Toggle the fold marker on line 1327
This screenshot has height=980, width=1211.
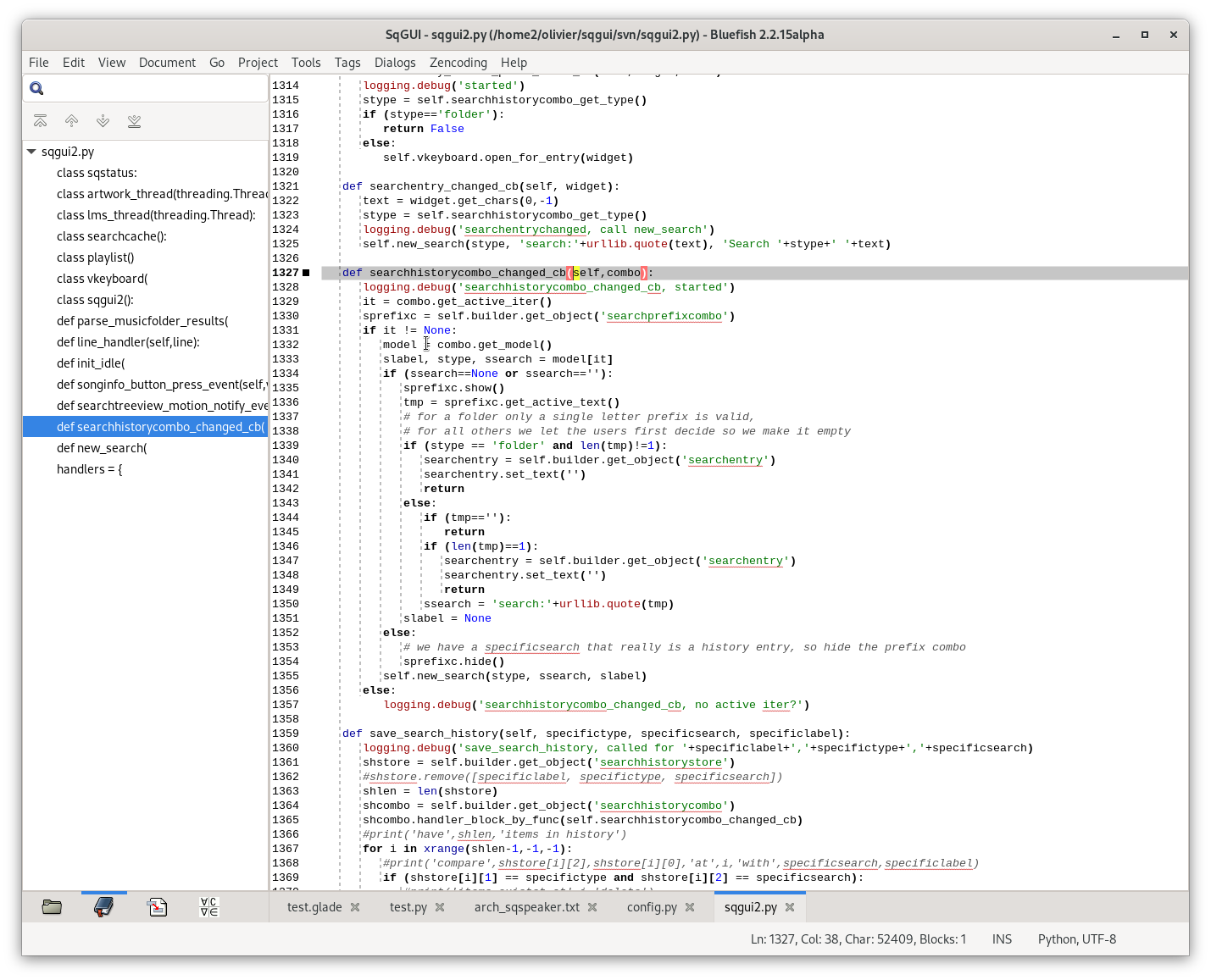coord(306,273)
